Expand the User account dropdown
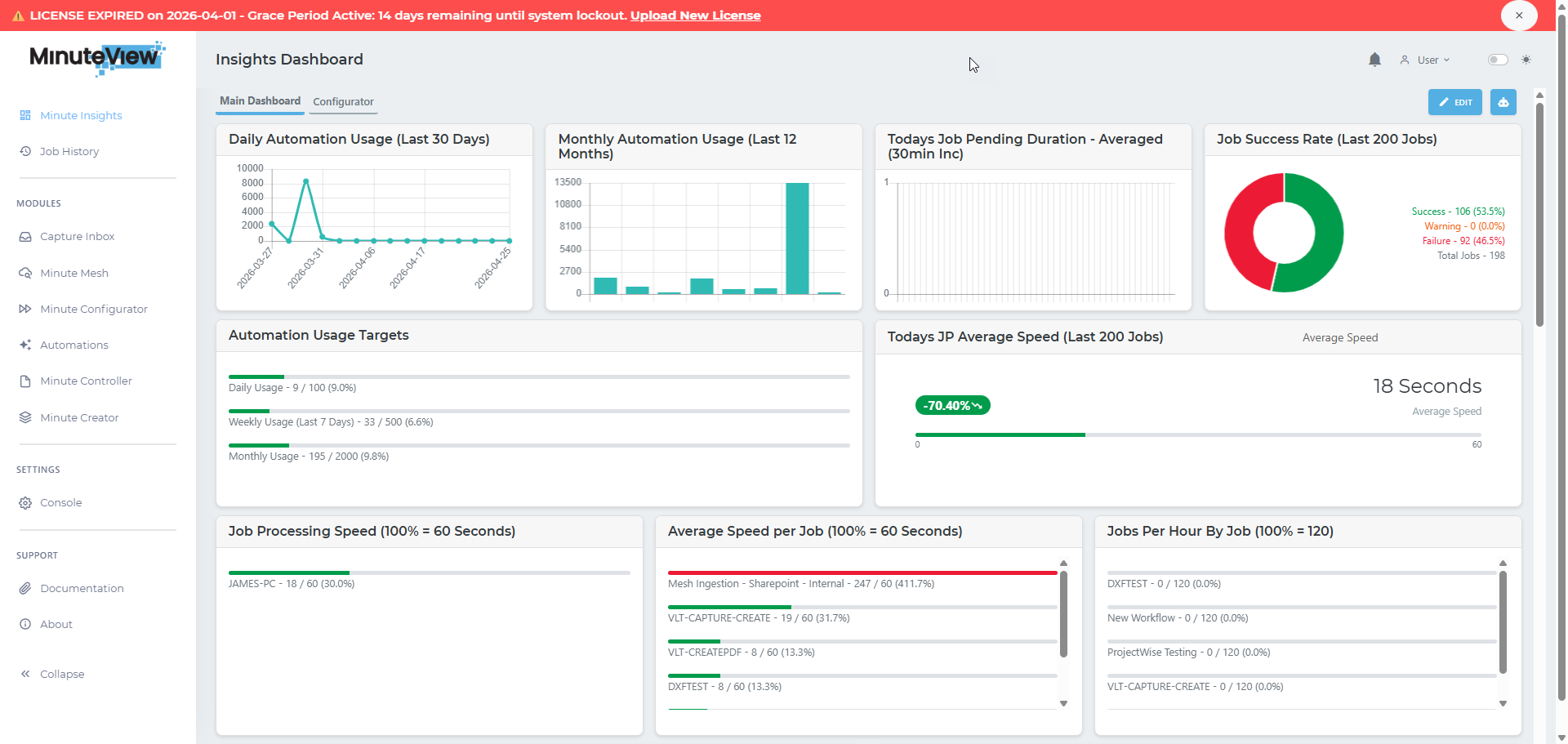Viewport: 1568px width, 744px height. (1426, 60)
